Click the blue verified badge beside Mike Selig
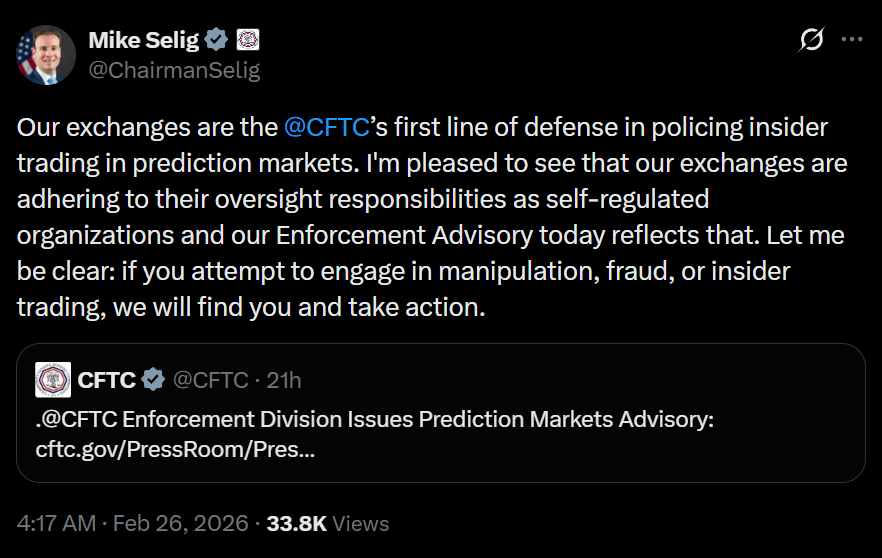Screen dimensions: 882x558 click(x=215, y=40)
